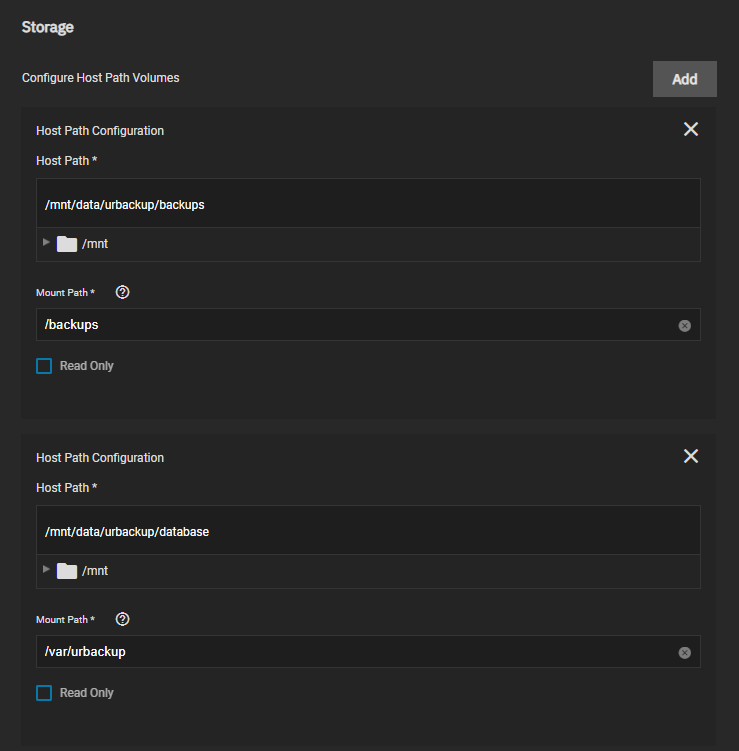The image size is (739, 751).
Task: Click into the /backups mount path input
Action: click(350, 325)
